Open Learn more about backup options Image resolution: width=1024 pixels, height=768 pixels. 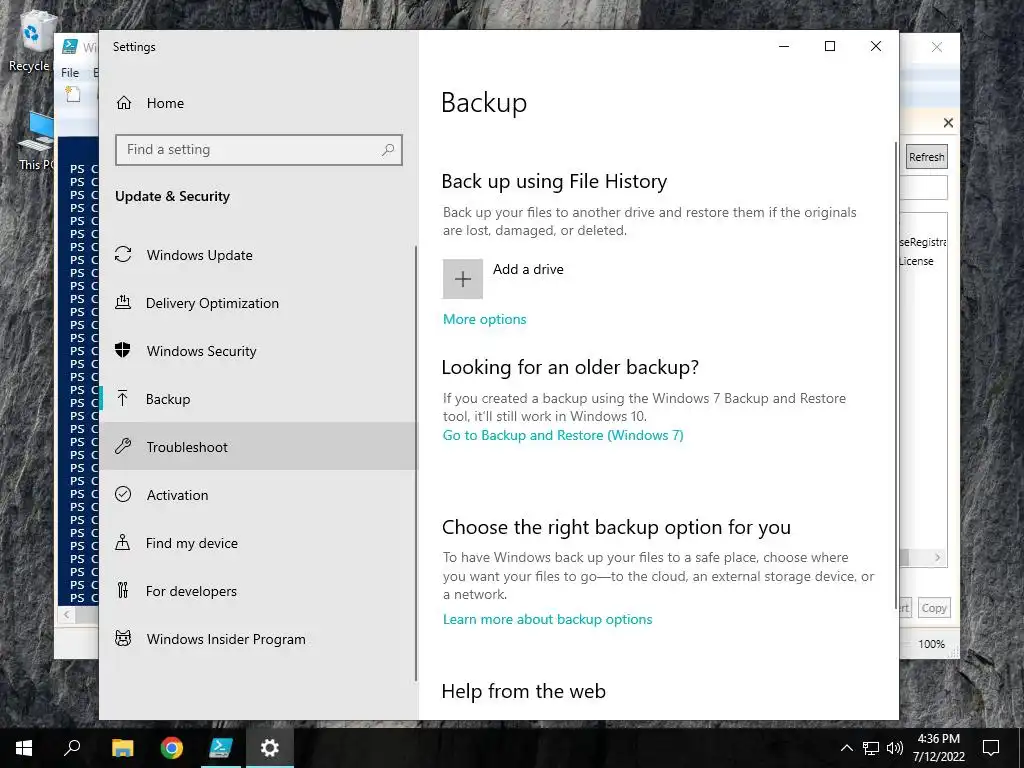(x=547, y=619)
